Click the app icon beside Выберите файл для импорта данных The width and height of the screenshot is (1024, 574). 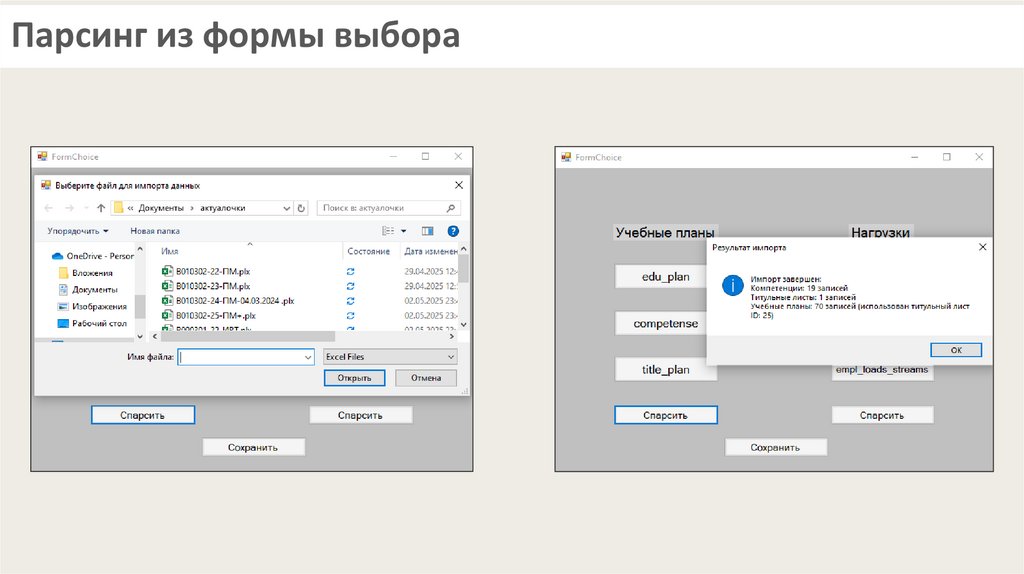tap(46, 185)
